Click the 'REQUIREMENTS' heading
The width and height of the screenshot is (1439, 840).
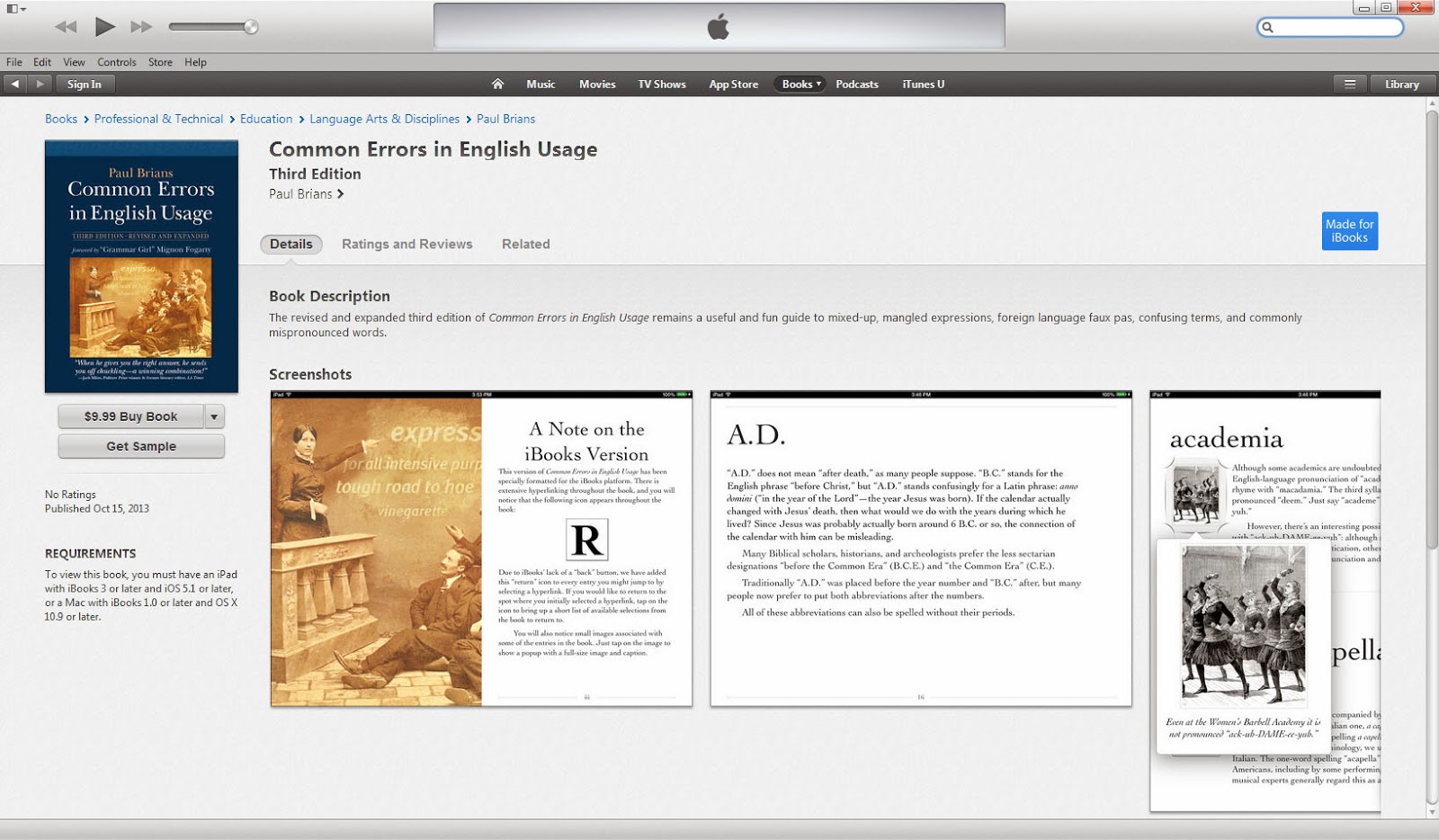click(x=91, y=553)
